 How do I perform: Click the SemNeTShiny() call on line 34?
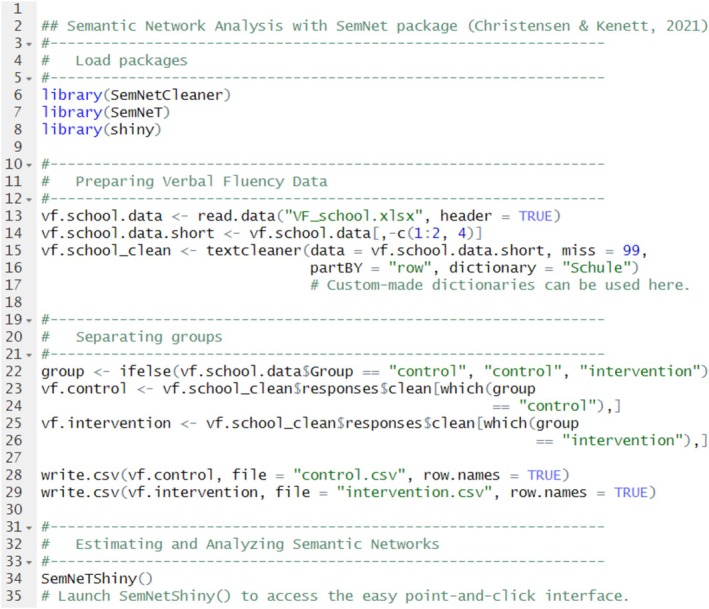97,579
